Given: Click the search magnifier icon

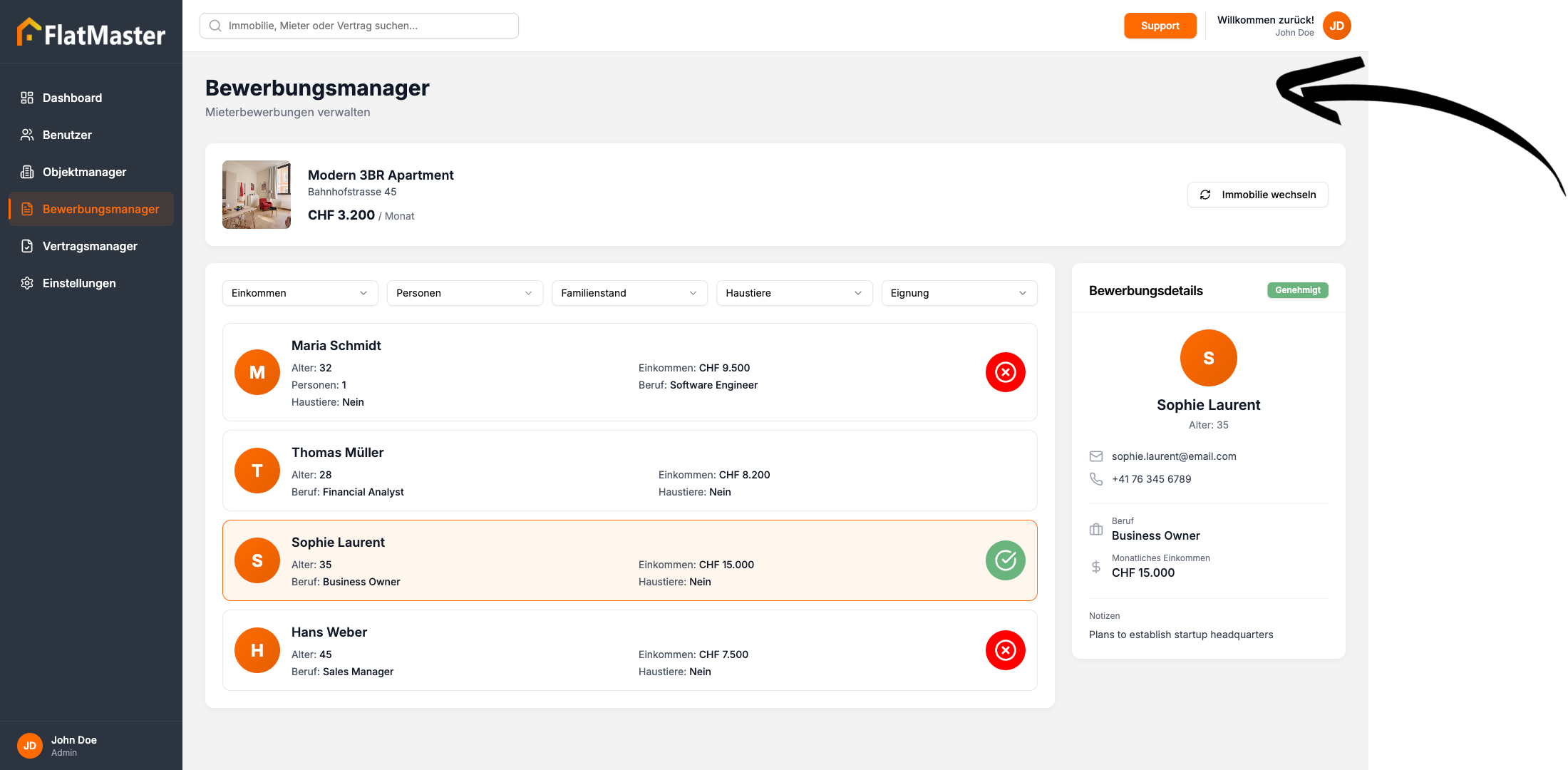Looking at the screenshot, I should pos(215,26).
